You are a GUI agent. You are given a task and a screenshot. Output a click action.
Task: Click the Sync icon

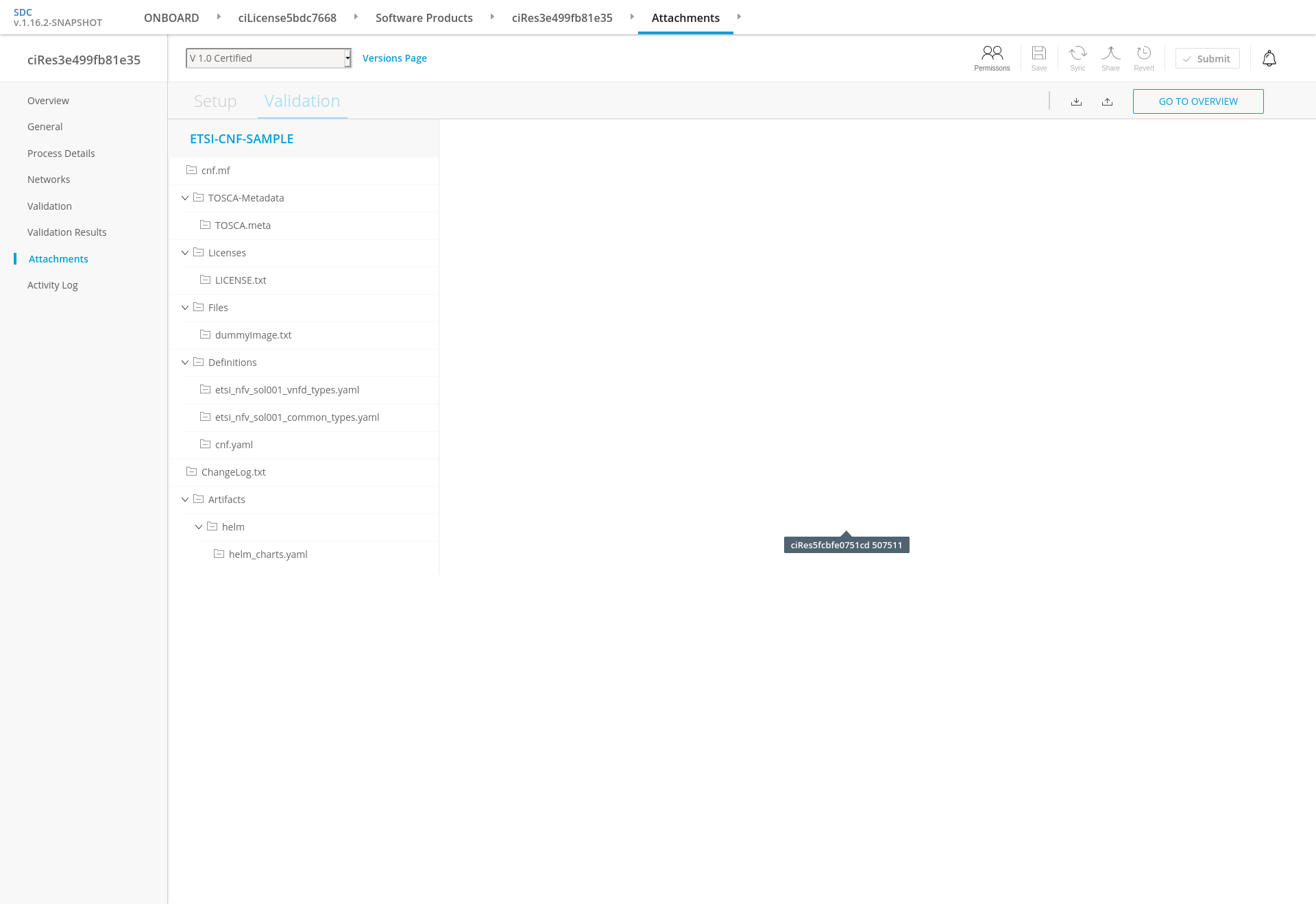[x=1077, y=58]
